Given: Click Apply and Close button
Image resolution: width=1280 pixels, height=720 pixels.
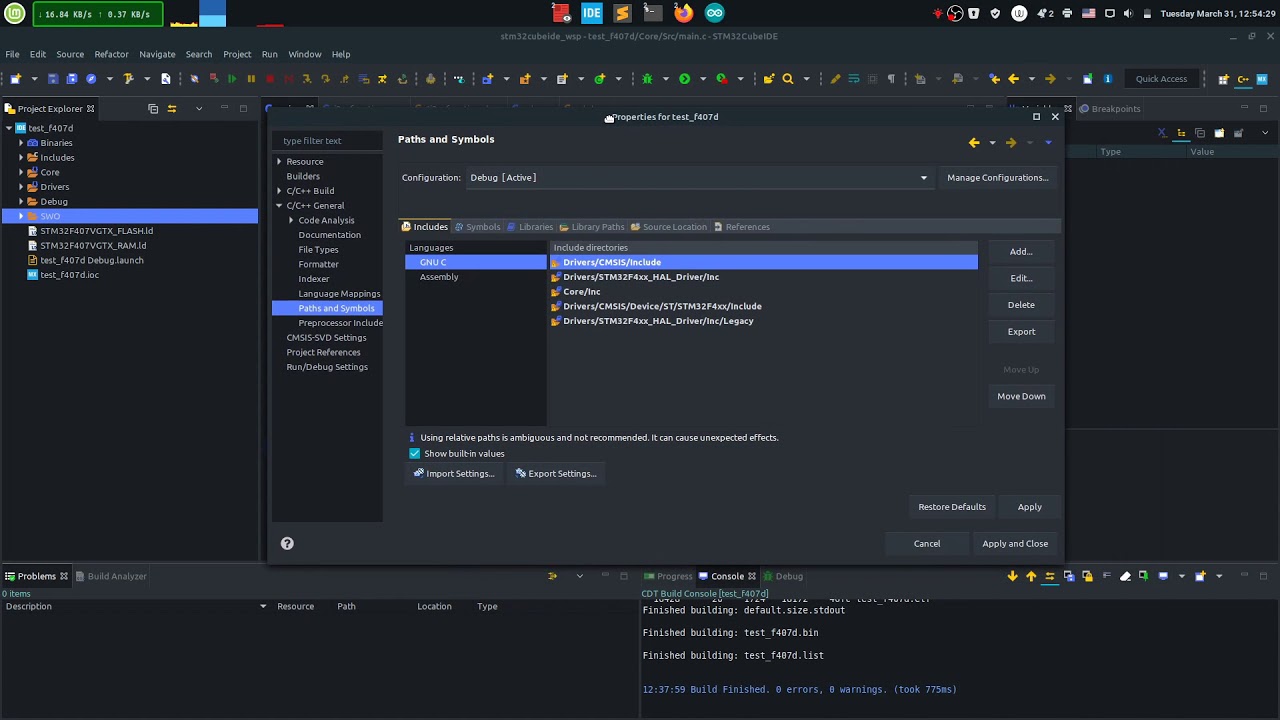Looking at the screenshot, I should coord(1015,544).
